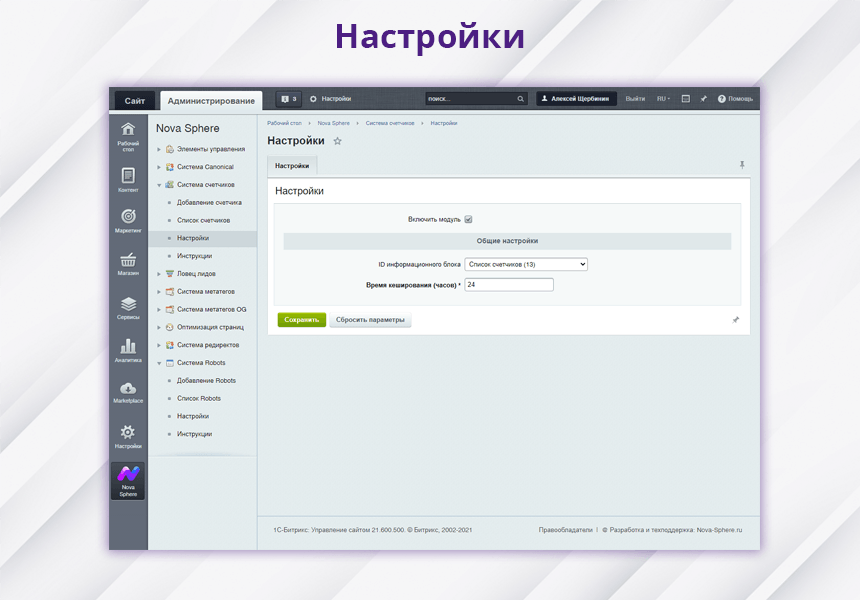Click the поиск search field
Screen dimensions: 860x600
470,99
